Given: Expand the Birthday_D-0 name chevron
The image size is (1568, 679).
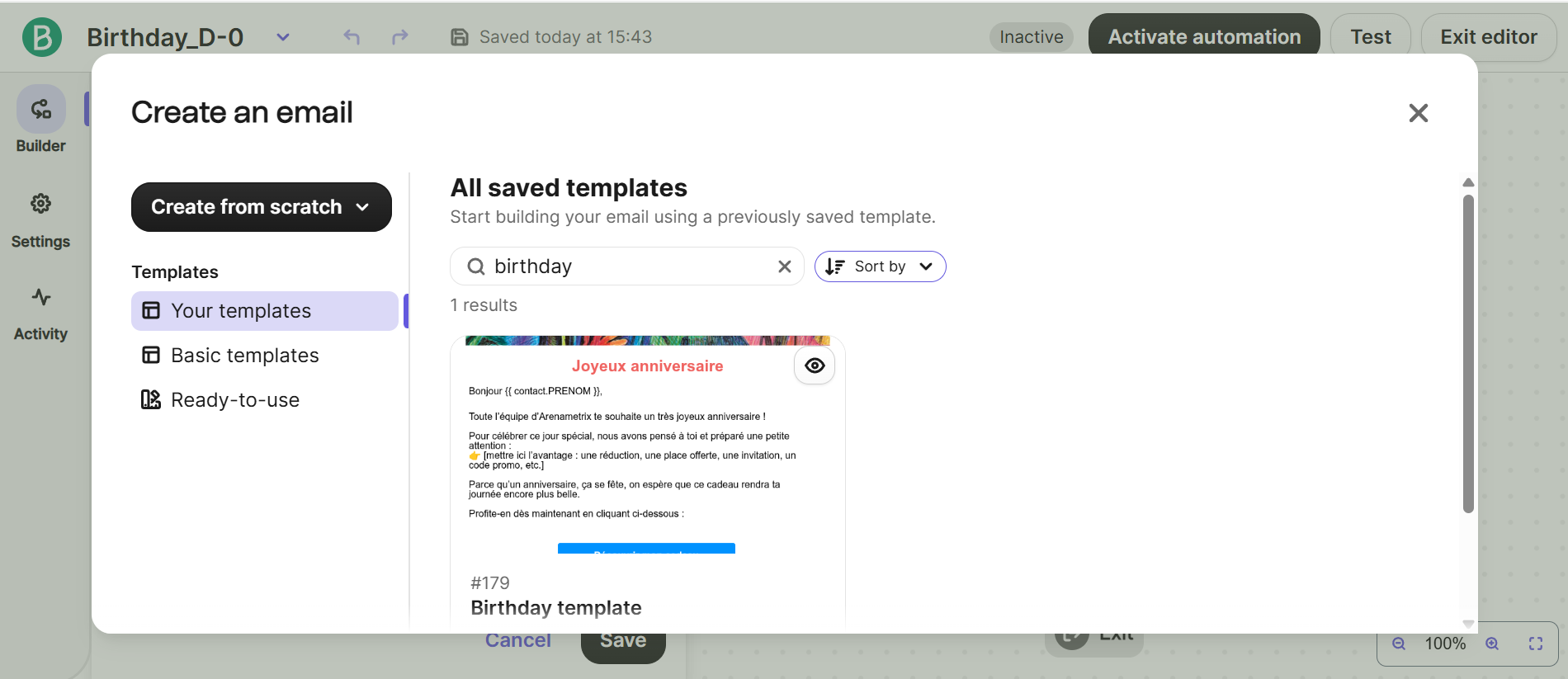Looking at the screenshot, I should point(283,37).
